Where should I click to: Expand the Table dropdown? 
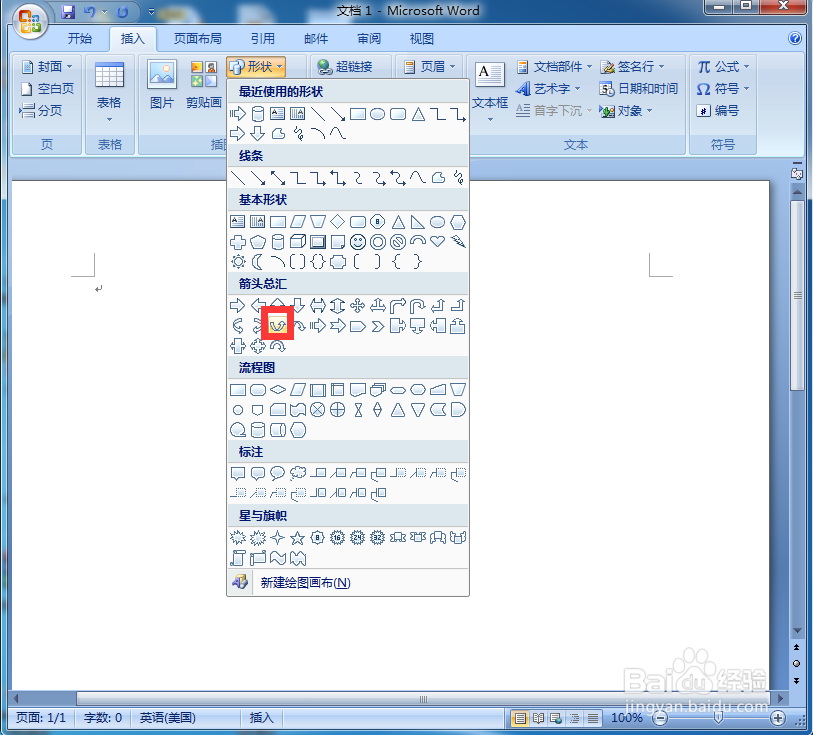point(109,92)
